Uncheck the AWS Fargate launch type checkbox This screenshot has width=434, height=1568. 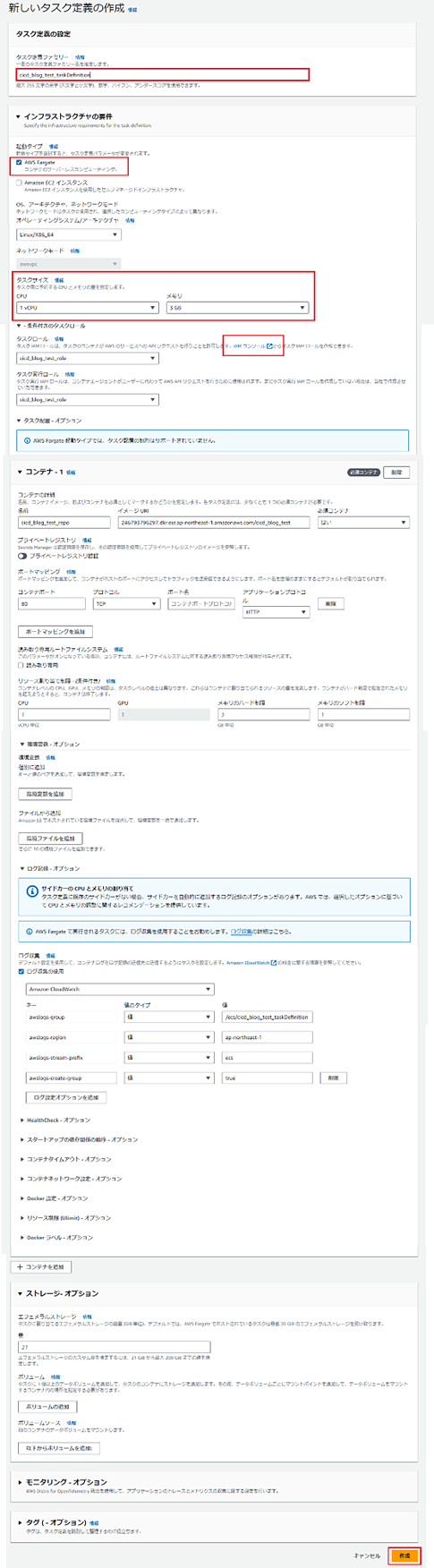pyautogui.click(x=20, y=162)
